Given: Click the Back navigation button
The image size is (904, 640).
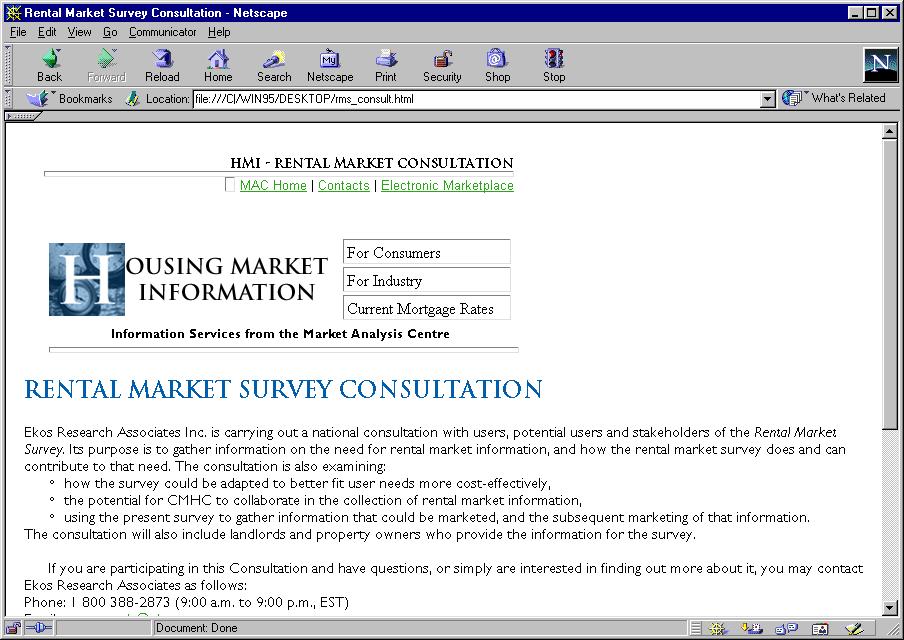Looking at the screenshot, I should coord(50,65).
